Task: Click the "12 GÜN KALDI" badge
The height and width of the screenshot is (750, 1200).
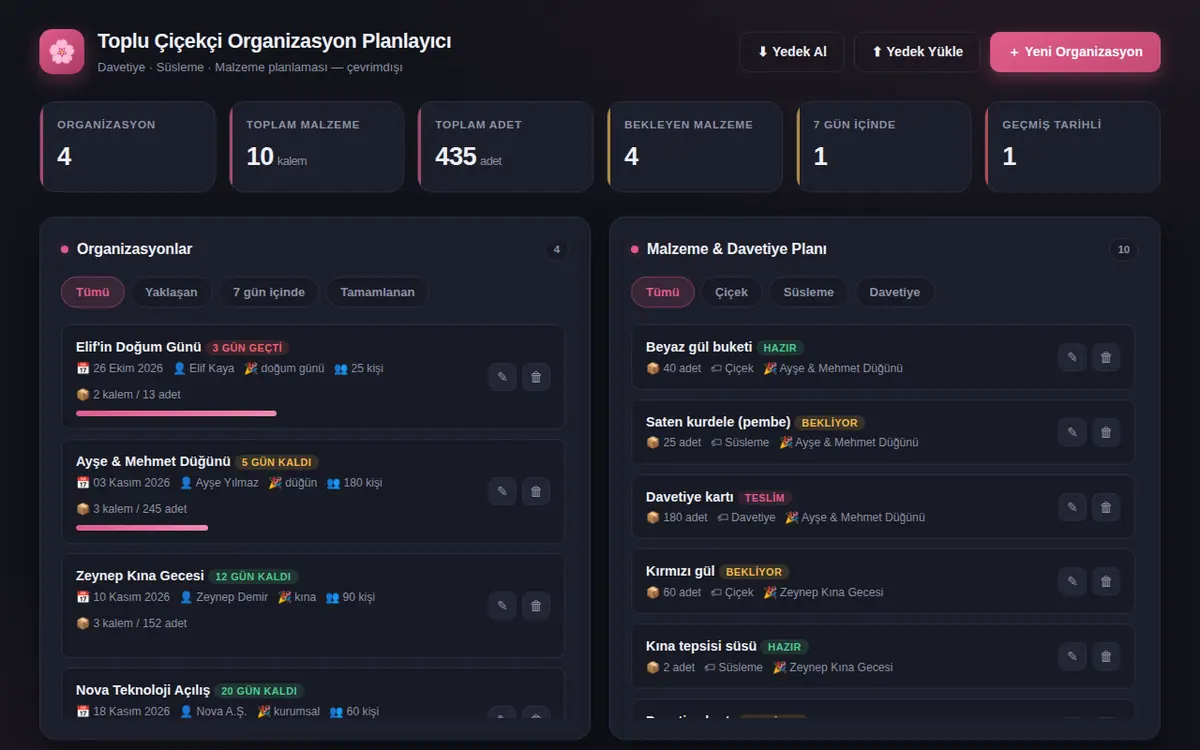Action: (253, 576)
